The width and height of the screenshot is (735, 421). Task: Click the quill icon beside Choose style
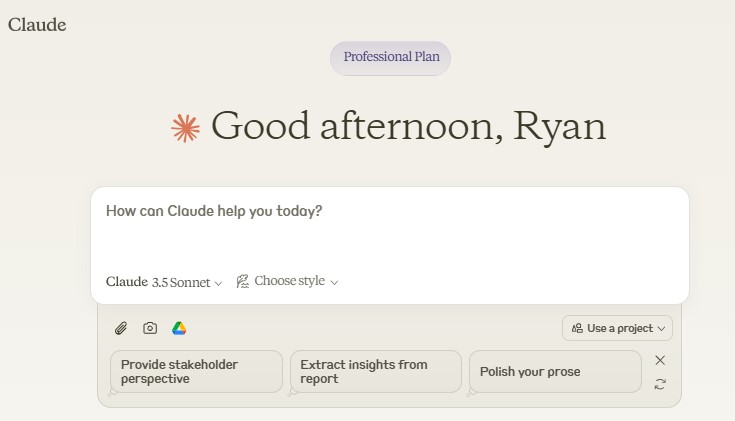242,282
